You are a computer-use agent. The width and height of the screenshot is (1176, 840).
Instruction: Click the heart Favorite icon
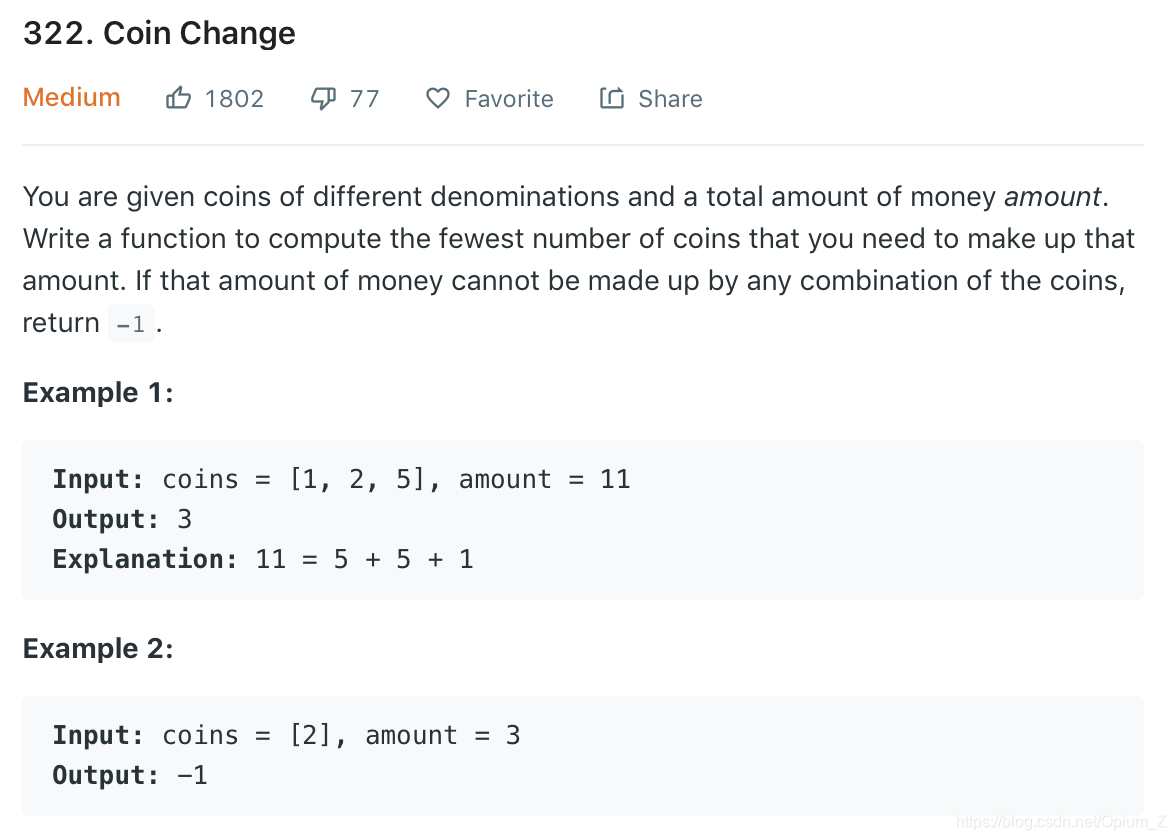[x=438, y=98]
